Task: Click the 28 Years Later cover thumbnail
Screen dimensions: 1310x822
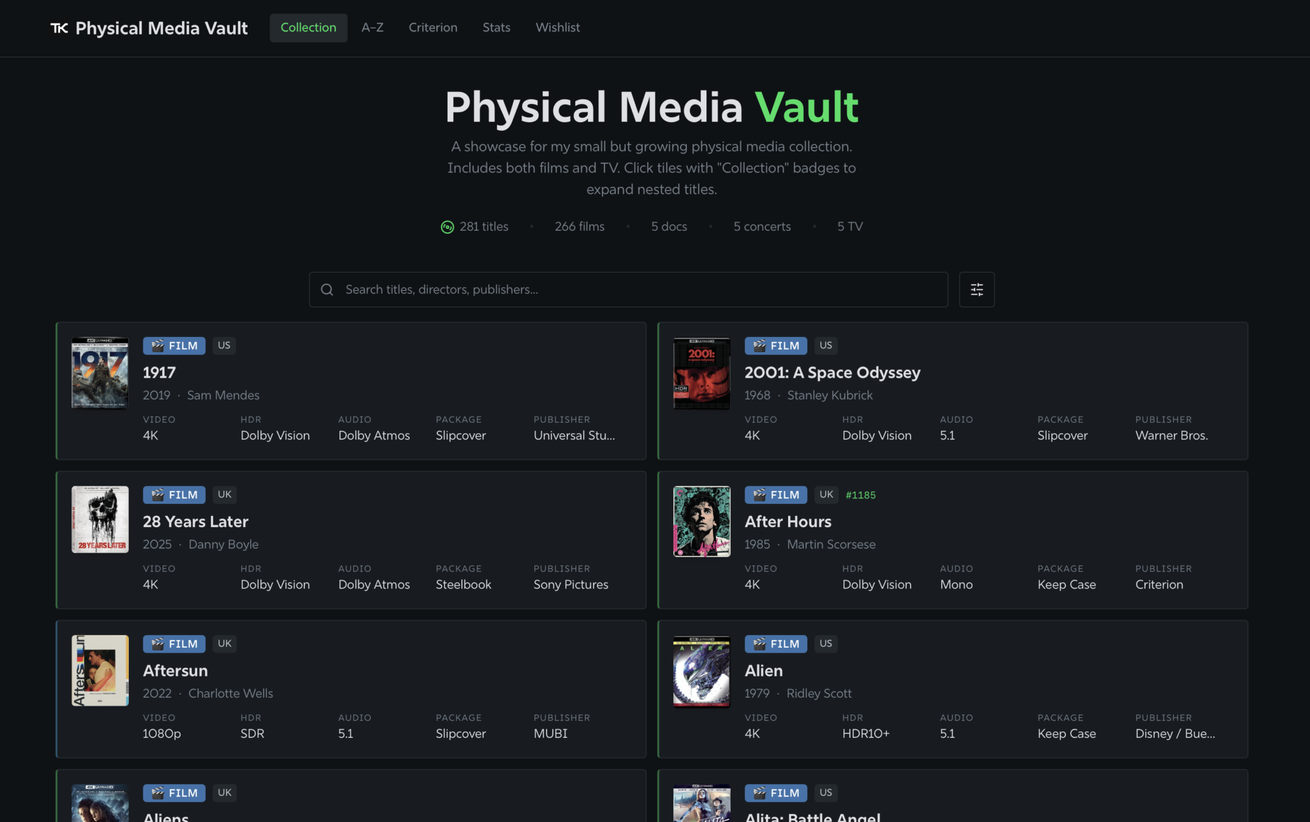Action: (100, 520)
